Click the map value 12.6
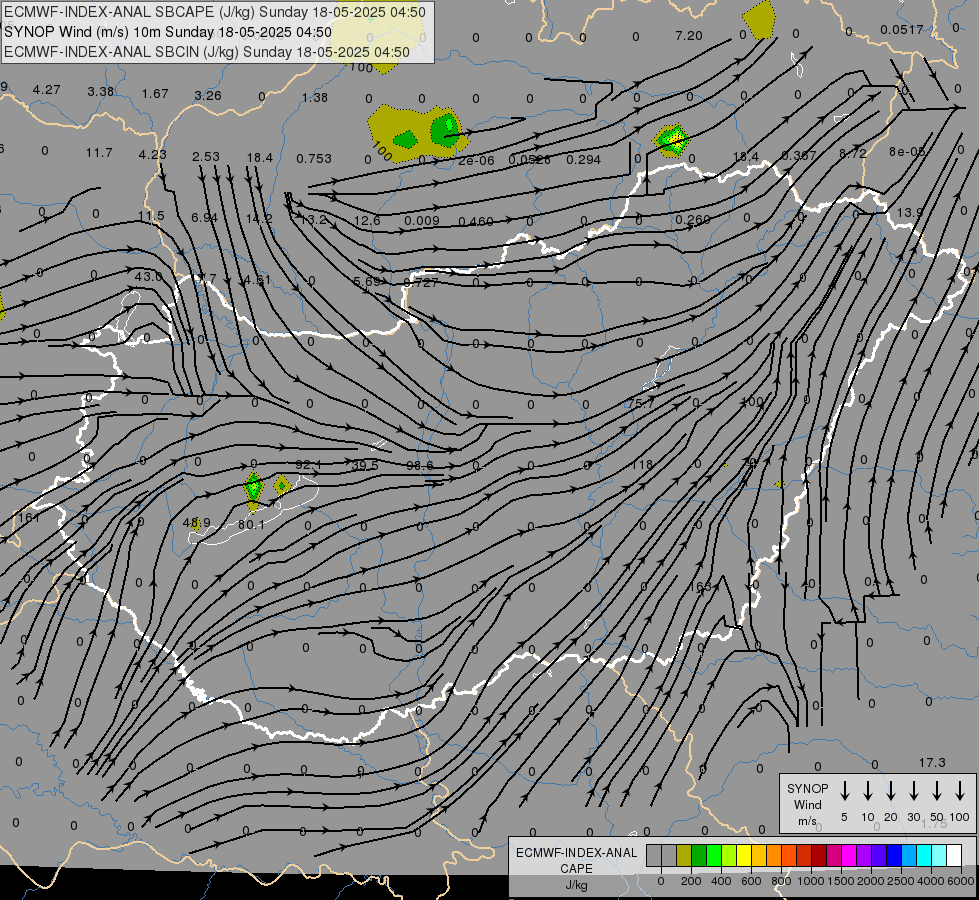The image size is (979, 900). [367, 220]
